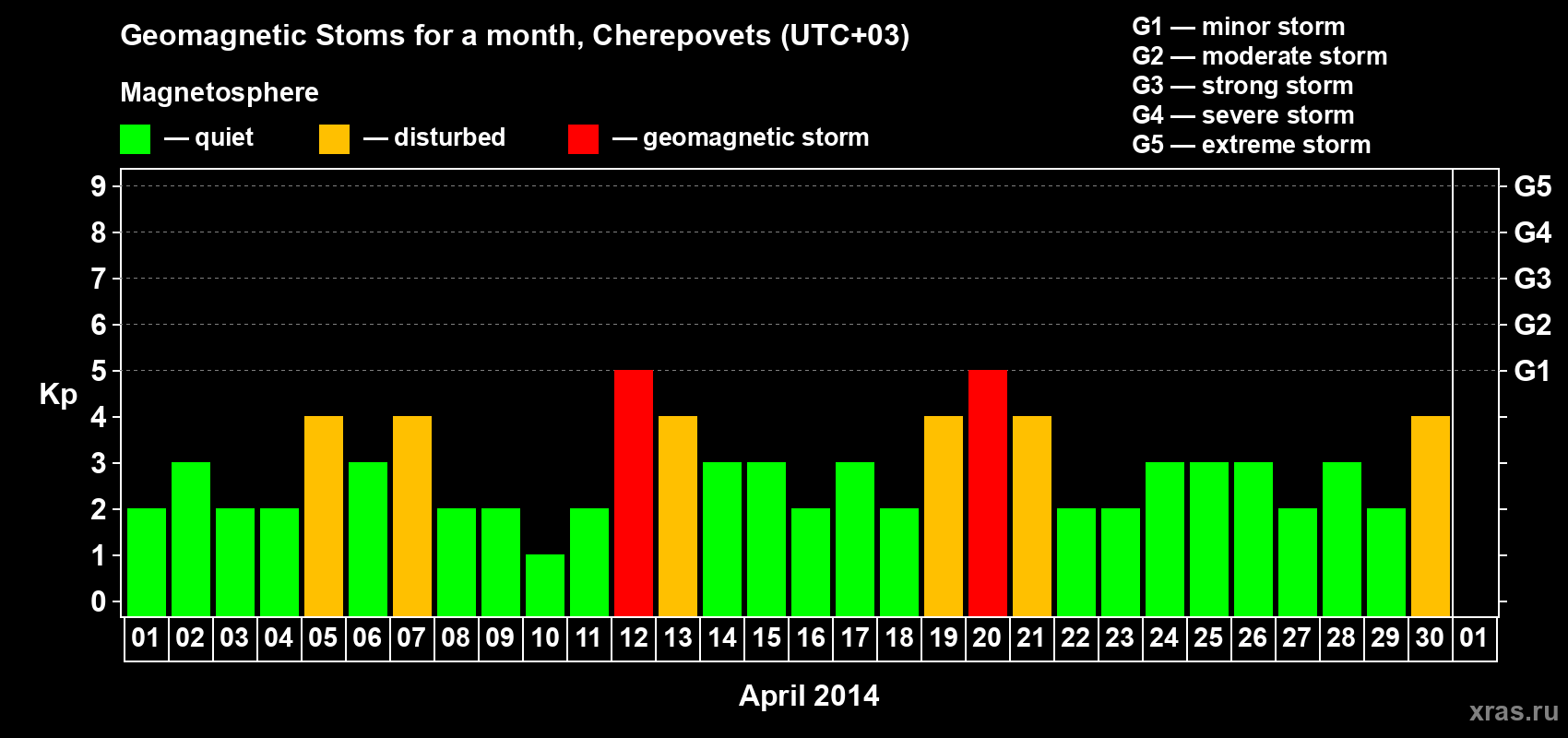Viewport: 1568px width, 738px height.
Task: Click the shortest green bar, day 10
Action: point(545,586)
